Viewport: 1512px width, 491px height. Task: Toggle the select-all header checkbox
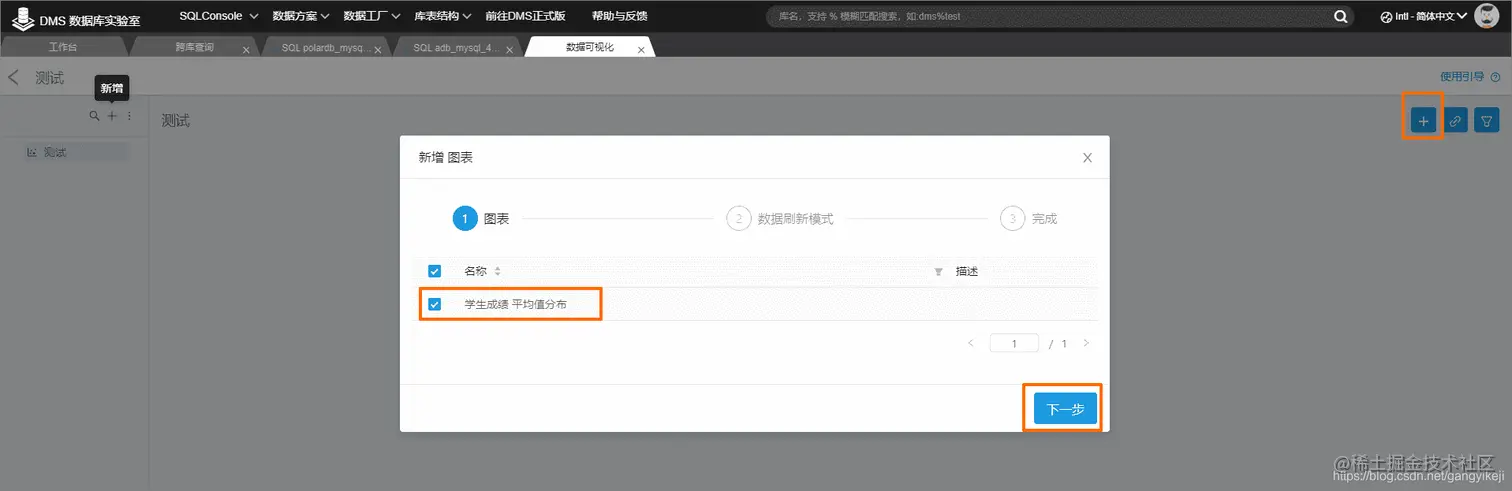[x=434, y=271]
